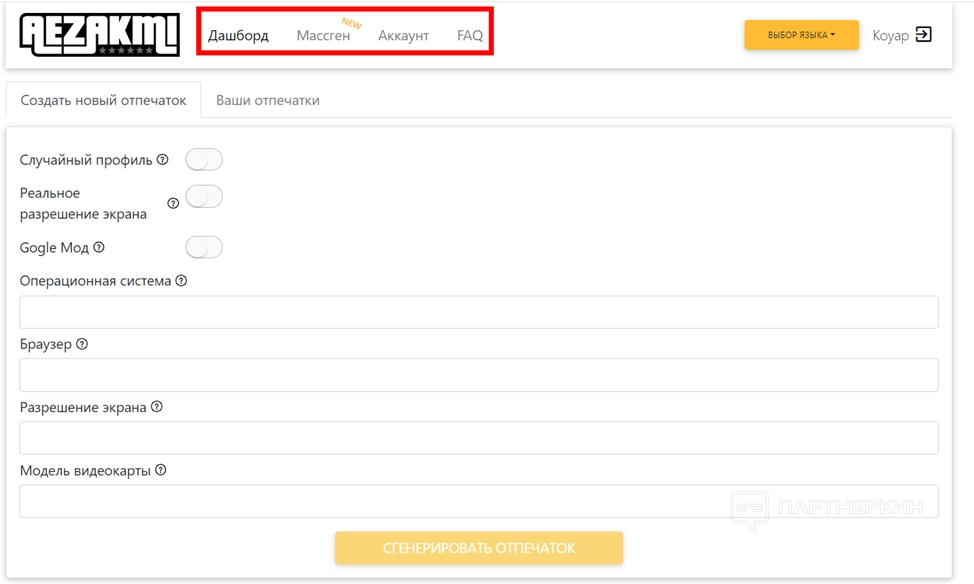Enable Реальное разрешение экрана switch
Screen dimensions: 974x584
coord(204,196)
